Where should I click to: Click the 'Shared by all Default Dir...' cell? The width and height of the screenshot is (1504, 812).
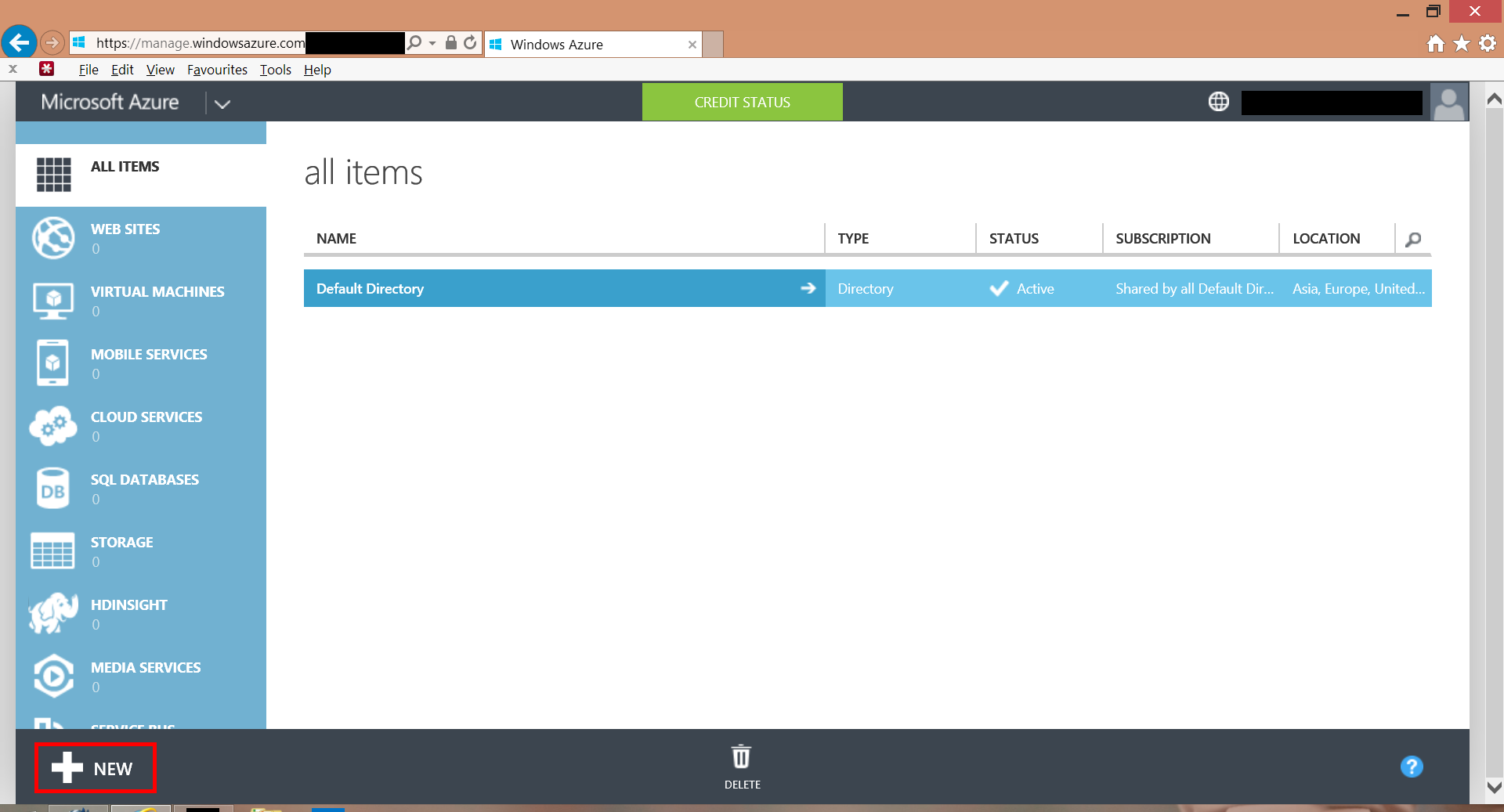point(1195,289)
